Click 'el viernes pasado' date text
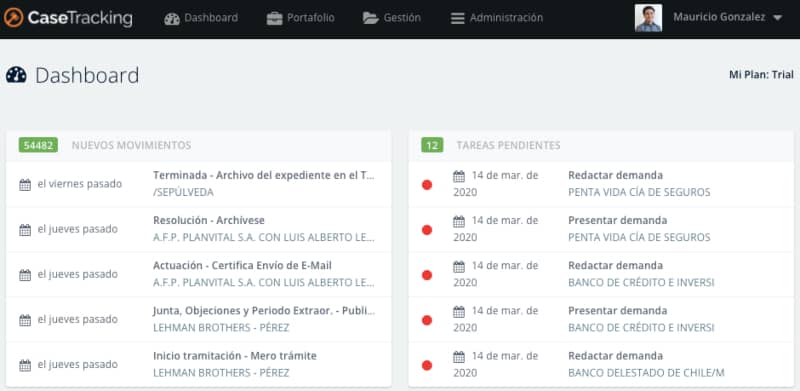Image resolution: width=800 pixels, height=391 pixels. tap(80, 184)
